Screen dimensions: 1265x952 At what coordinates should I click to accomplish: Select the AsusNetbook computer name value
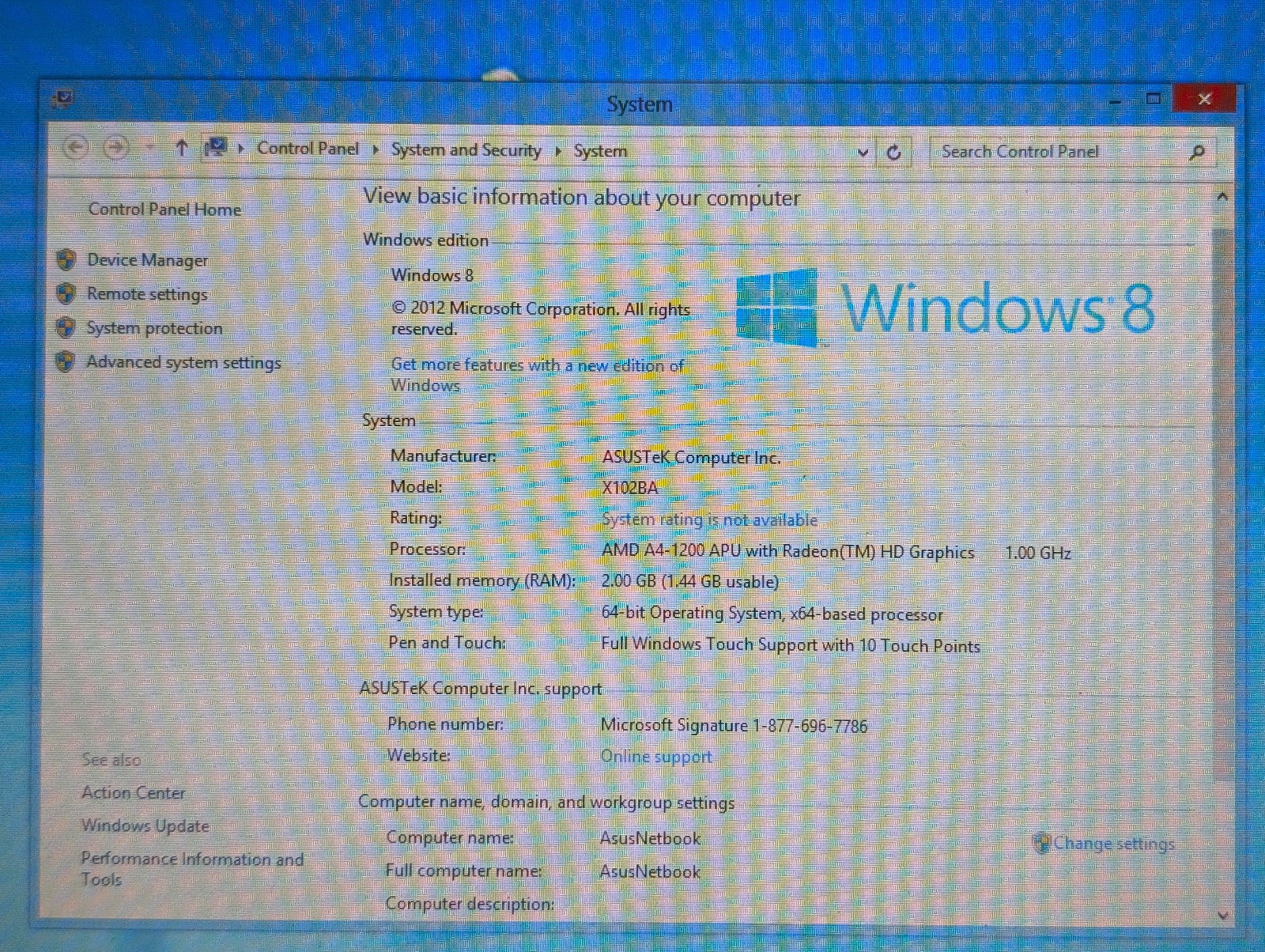tap(650, 838)
